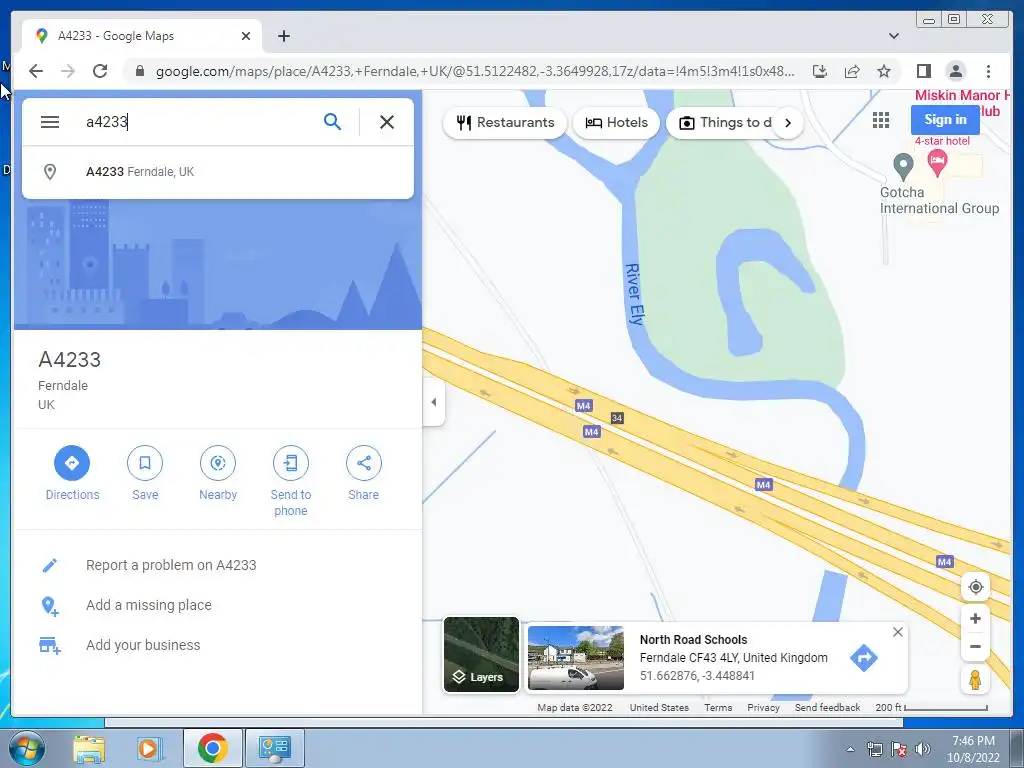Open Windows Explorer from the taskbar
This screenshot has height=768, width=1024.
pyautogui.click(x=89, y=748)
